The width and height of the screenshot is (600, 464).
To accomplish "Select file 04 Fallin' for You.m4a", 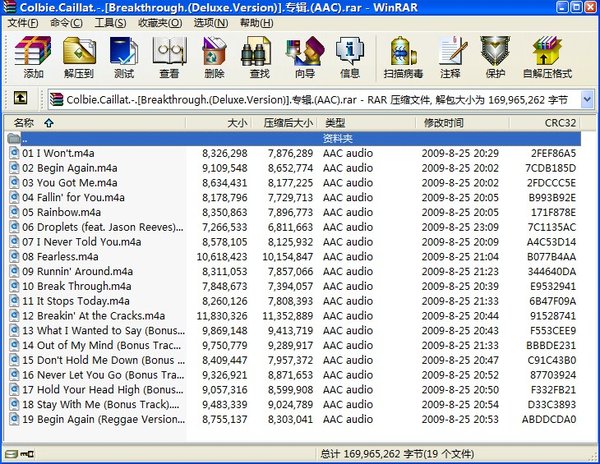I will pyautogui.click(x=73, y=197).
